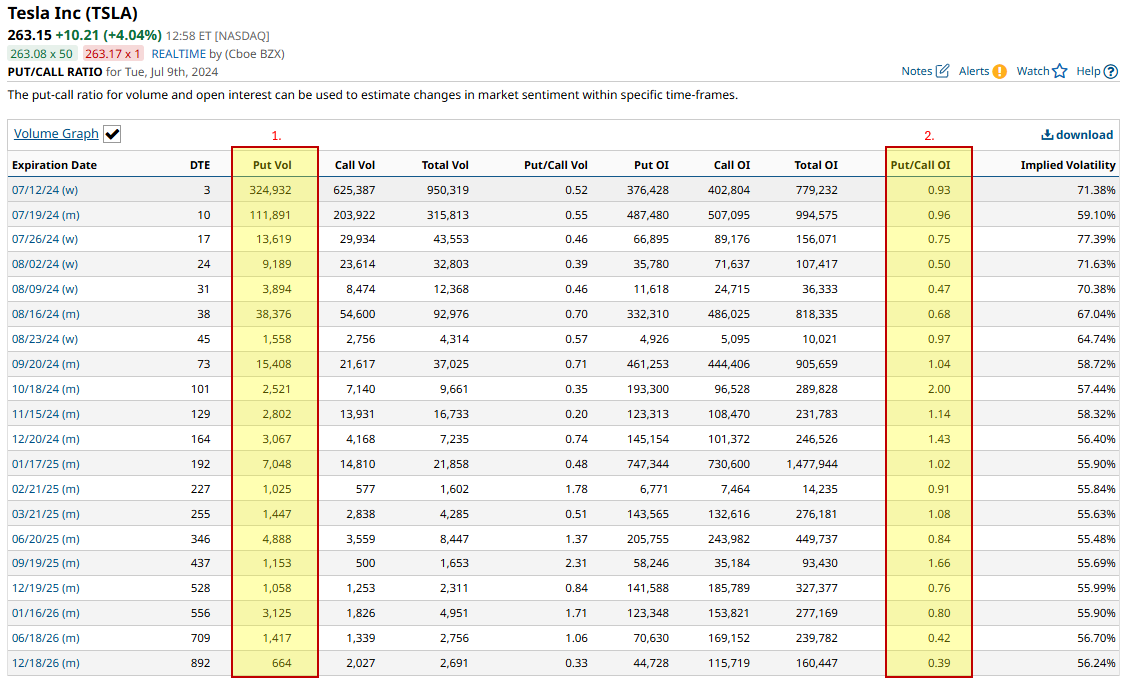1125x683 pixels.
Task: Click the Help link
Action: tap(1088, 71)
